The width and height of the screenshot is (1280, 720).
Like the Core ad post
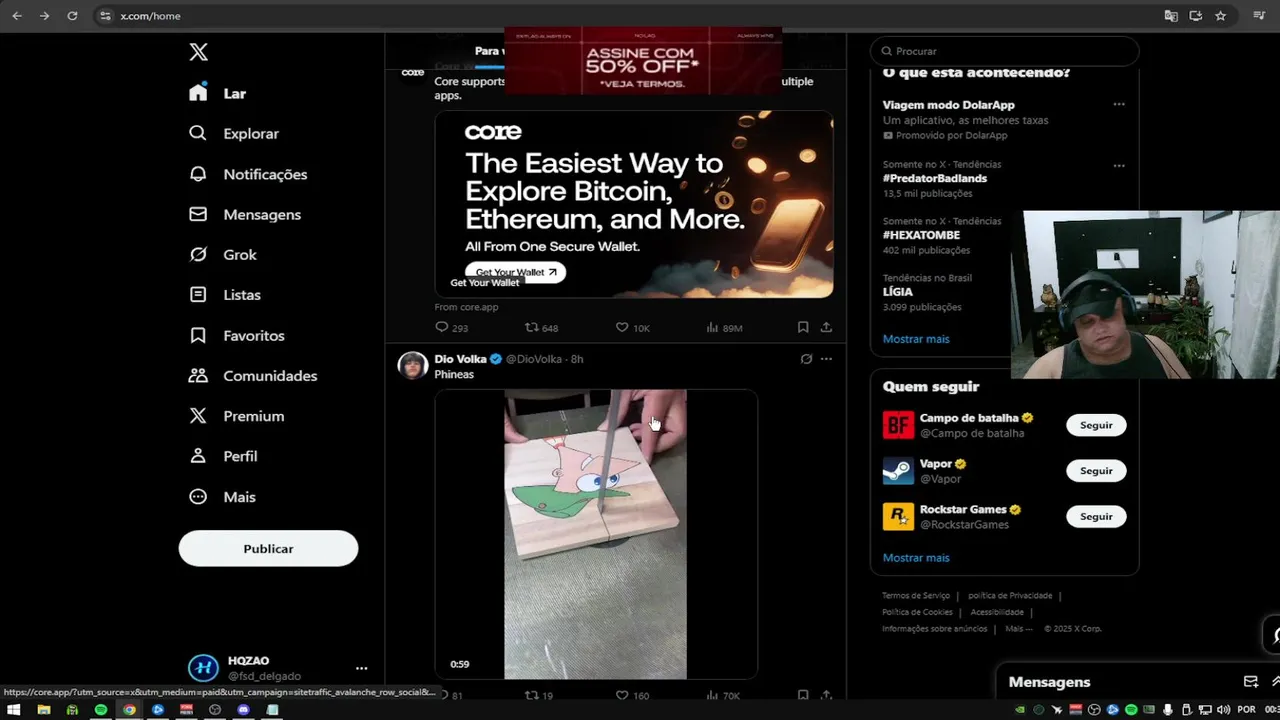[632, 327]
